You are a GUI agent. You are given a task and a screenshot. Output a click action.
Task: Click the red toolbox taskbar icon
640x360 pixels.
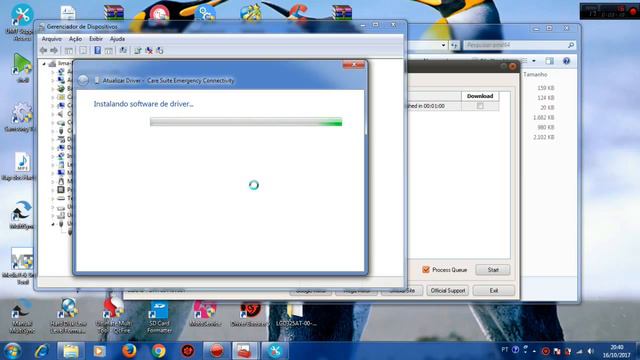(x=245, y=351)
